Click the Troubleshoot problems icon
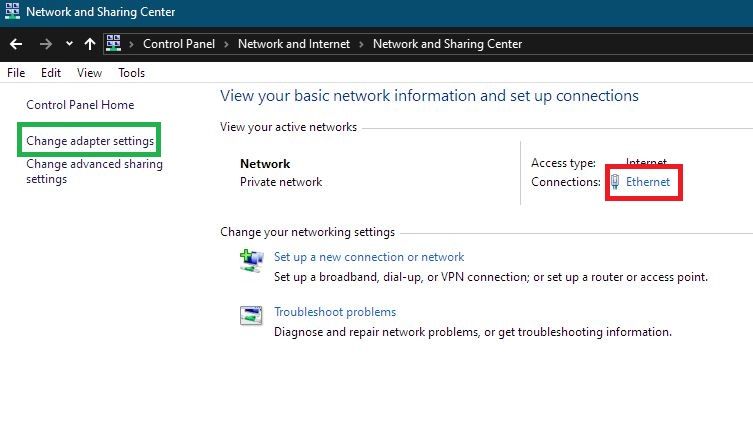This screenshot has width=753, height=439. click(x=251, y=315)
